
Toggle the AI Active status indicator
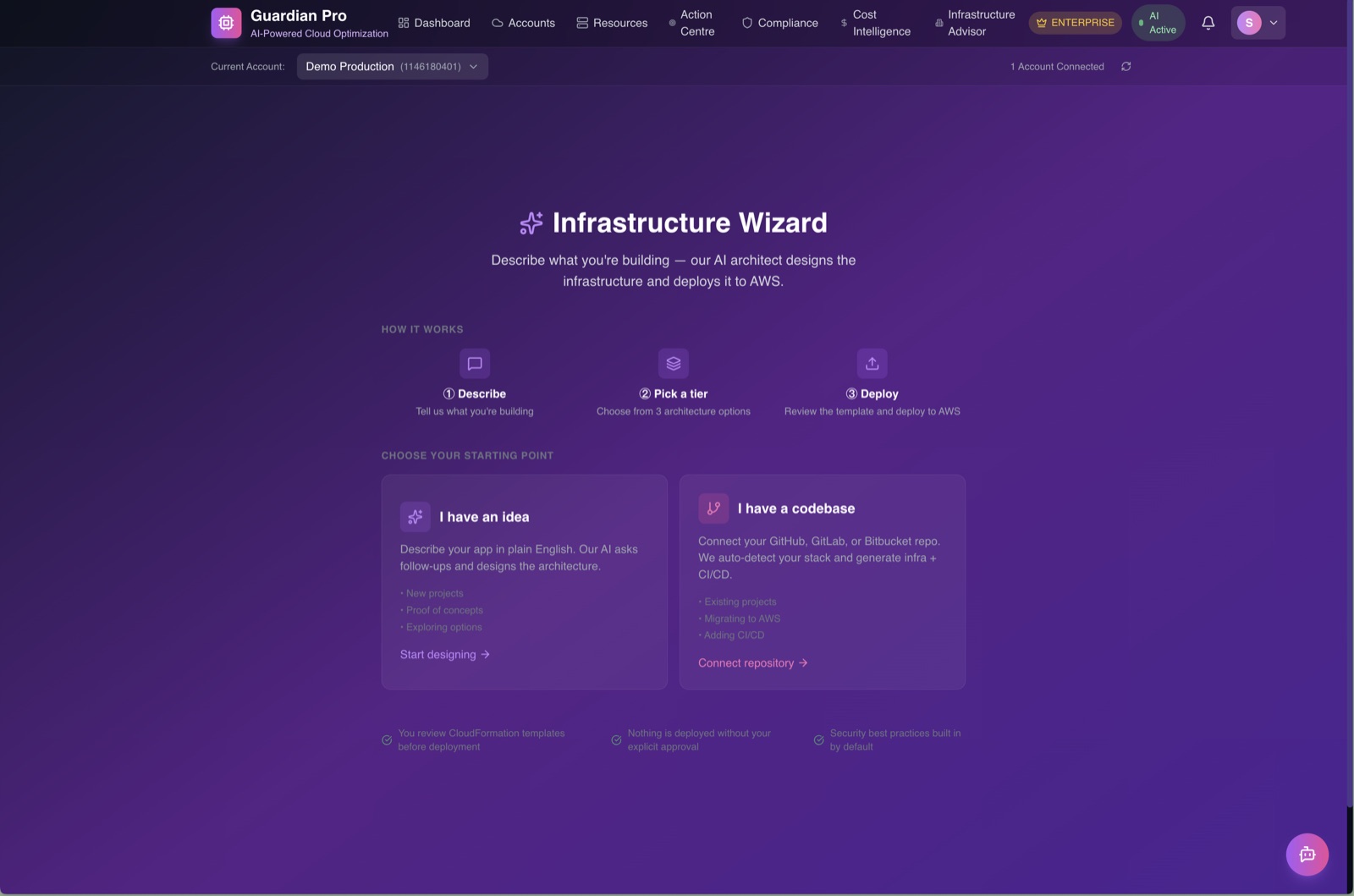click(x=1158, y=23)
